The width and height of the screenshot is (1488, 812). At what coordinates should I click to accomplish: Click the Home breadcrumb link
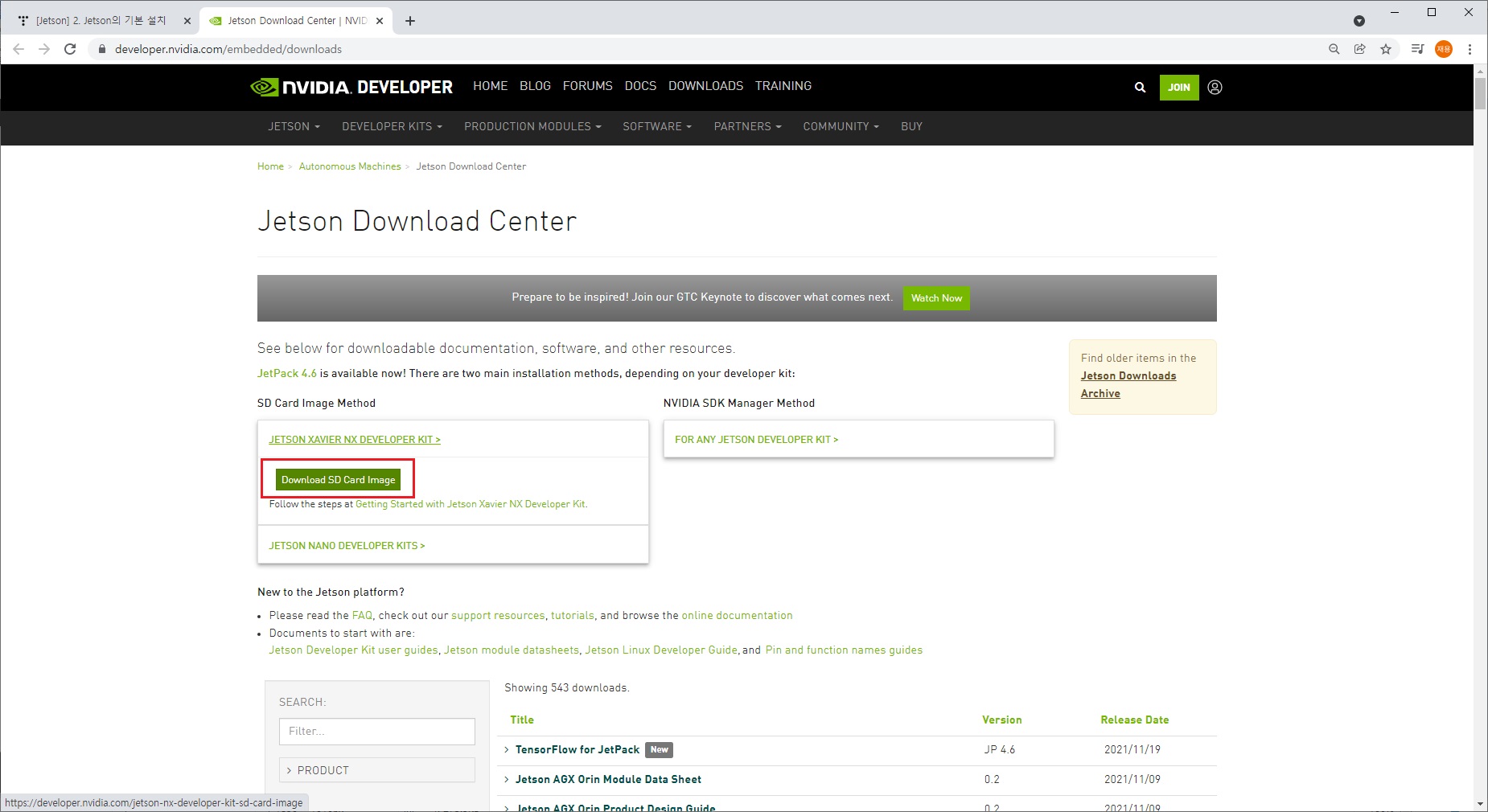[x=270, y=166]
